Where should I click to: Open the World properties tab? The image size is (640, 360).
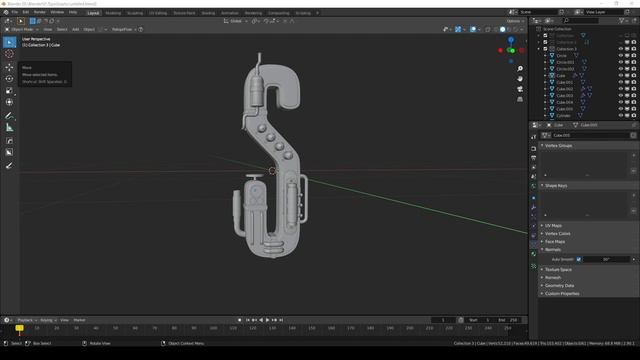click(533, 187)
